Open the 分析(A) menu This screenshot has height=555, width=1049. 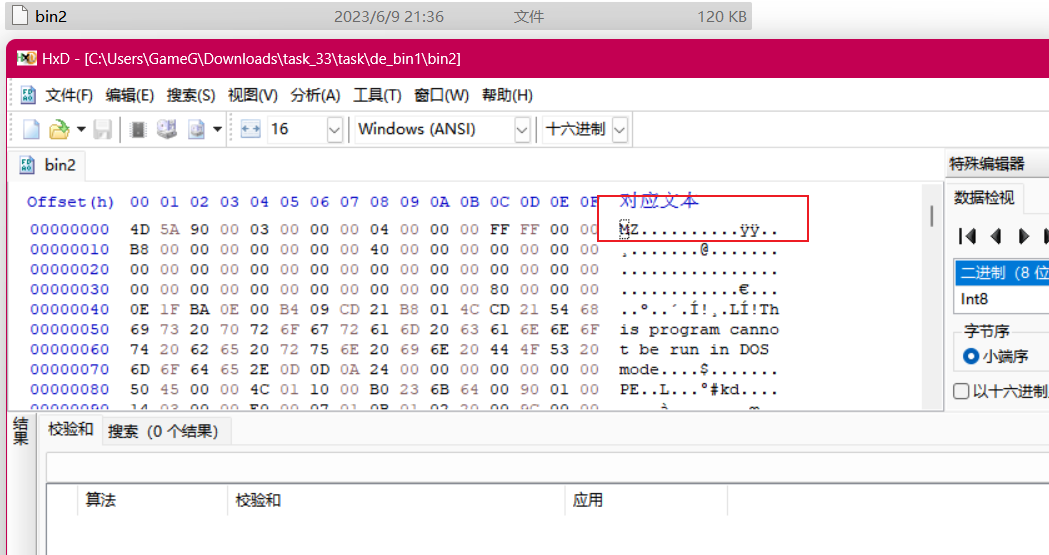315,95
